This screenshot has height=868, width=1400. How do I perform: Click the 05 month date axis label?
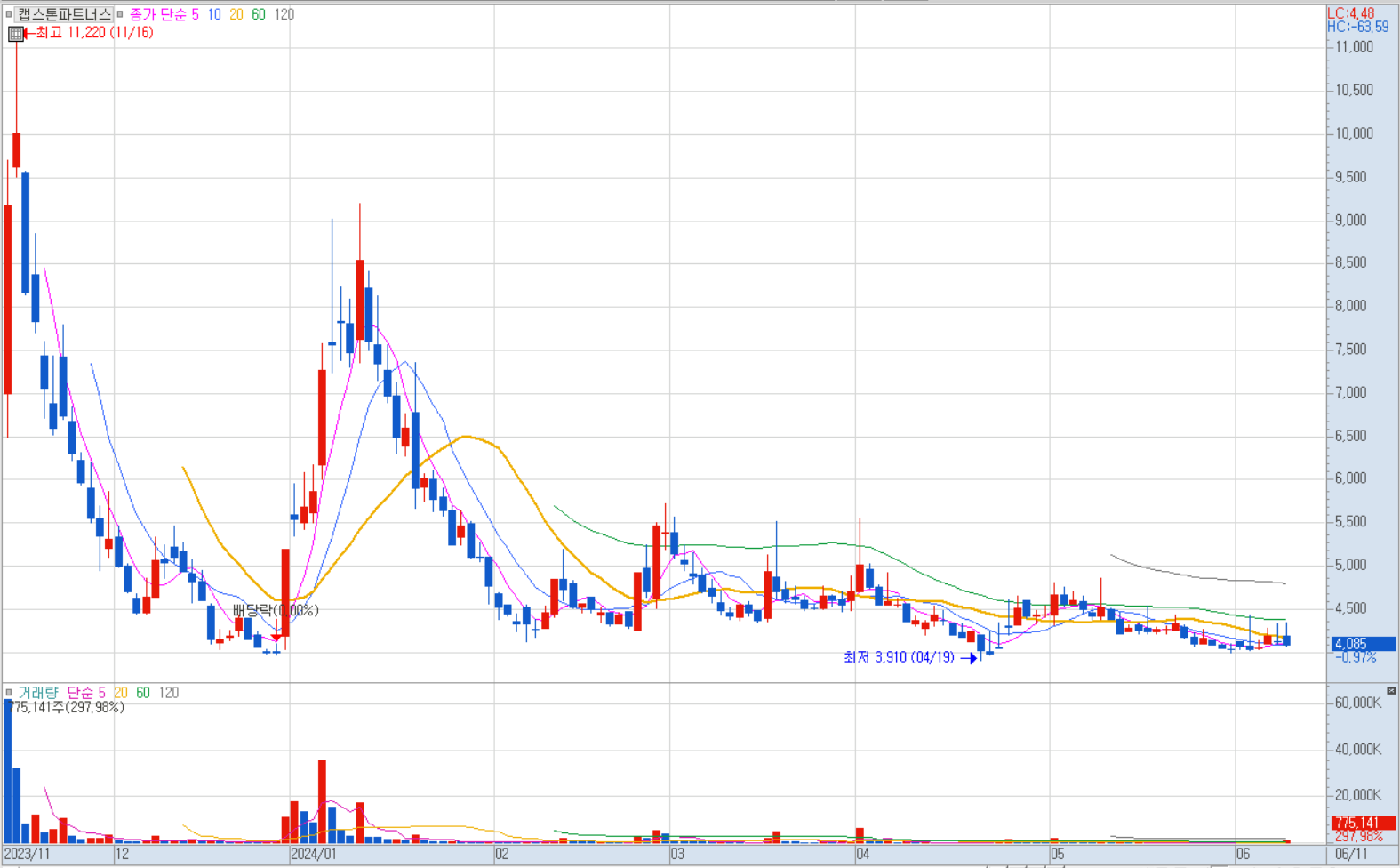pos(1057,854)
